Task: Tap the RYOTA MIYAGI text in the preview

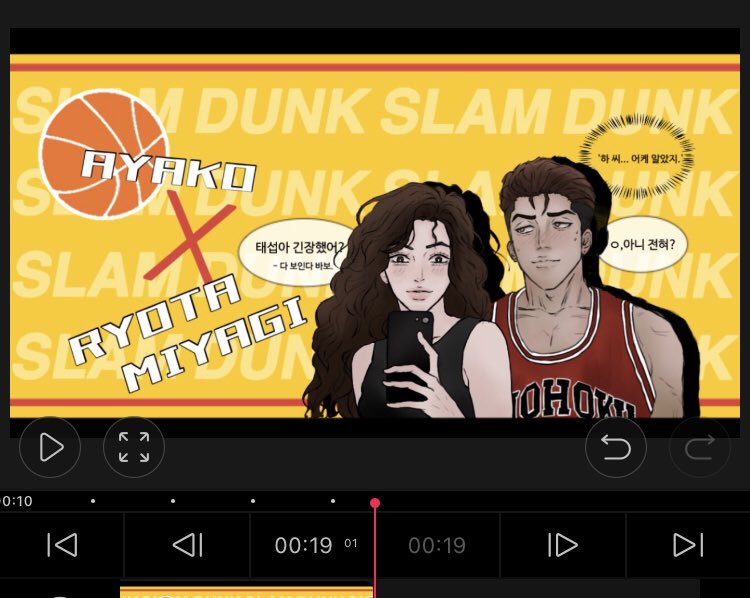Action: [x=188, y=333]
